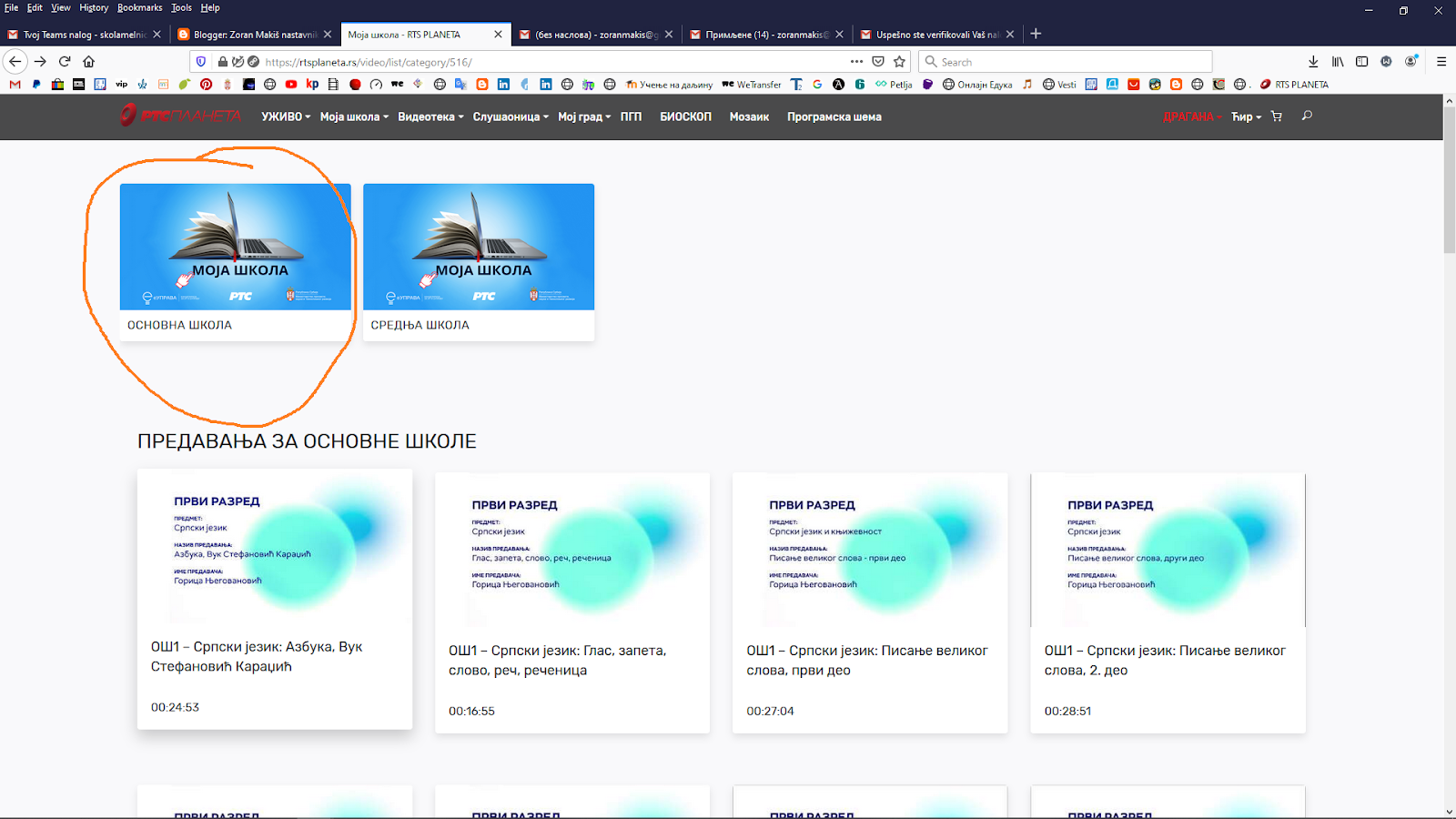
Task: Close the Moja škola RTS PLANETA tab
Action: point(498,35)
